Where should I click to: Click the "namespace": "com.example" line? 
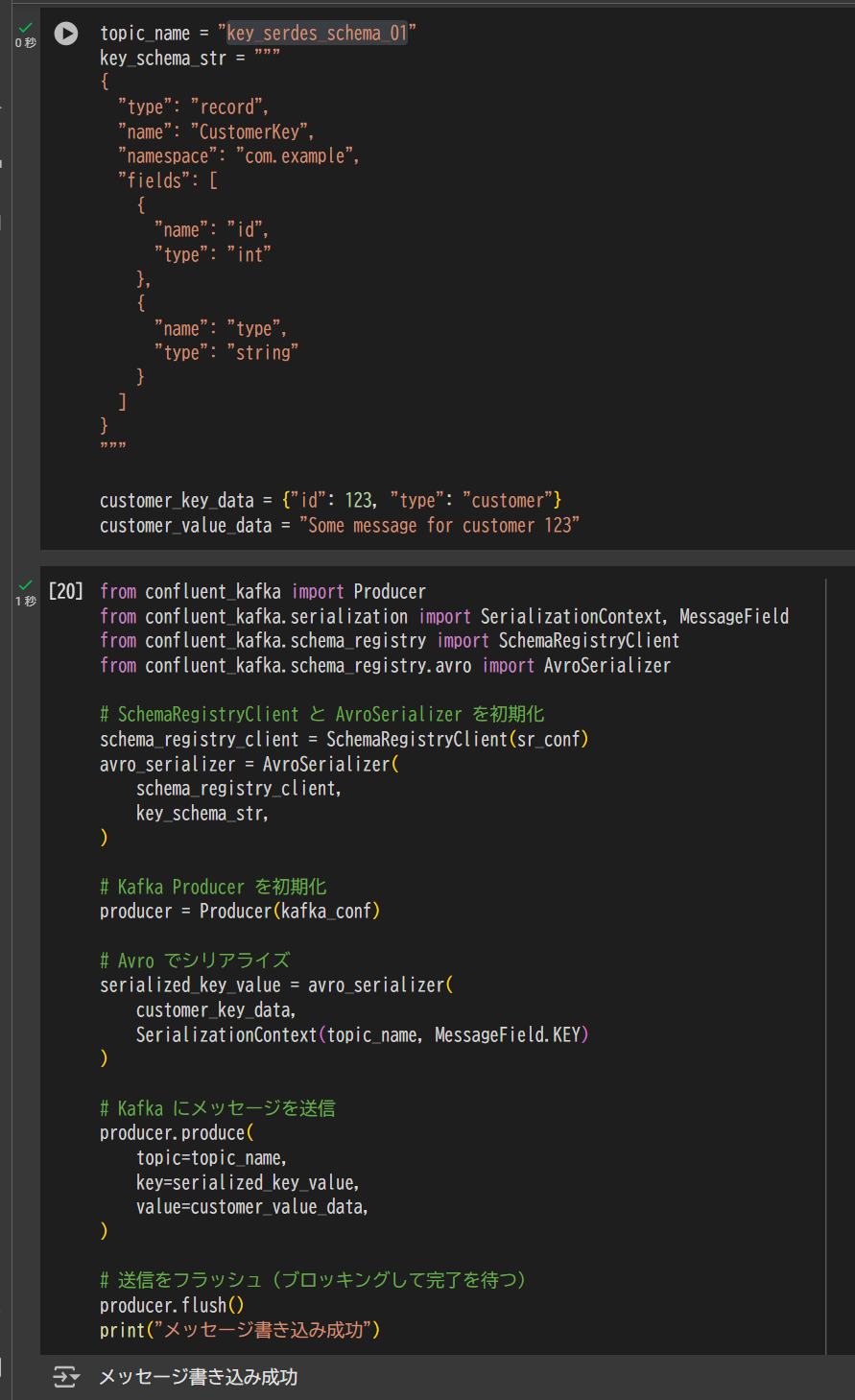point(239,155)
